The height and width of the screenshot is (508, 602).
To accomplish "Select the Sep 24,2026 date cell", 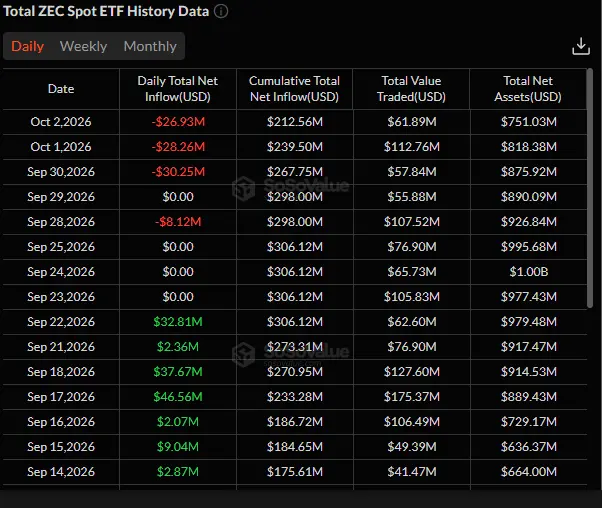I will click(61, 271).
